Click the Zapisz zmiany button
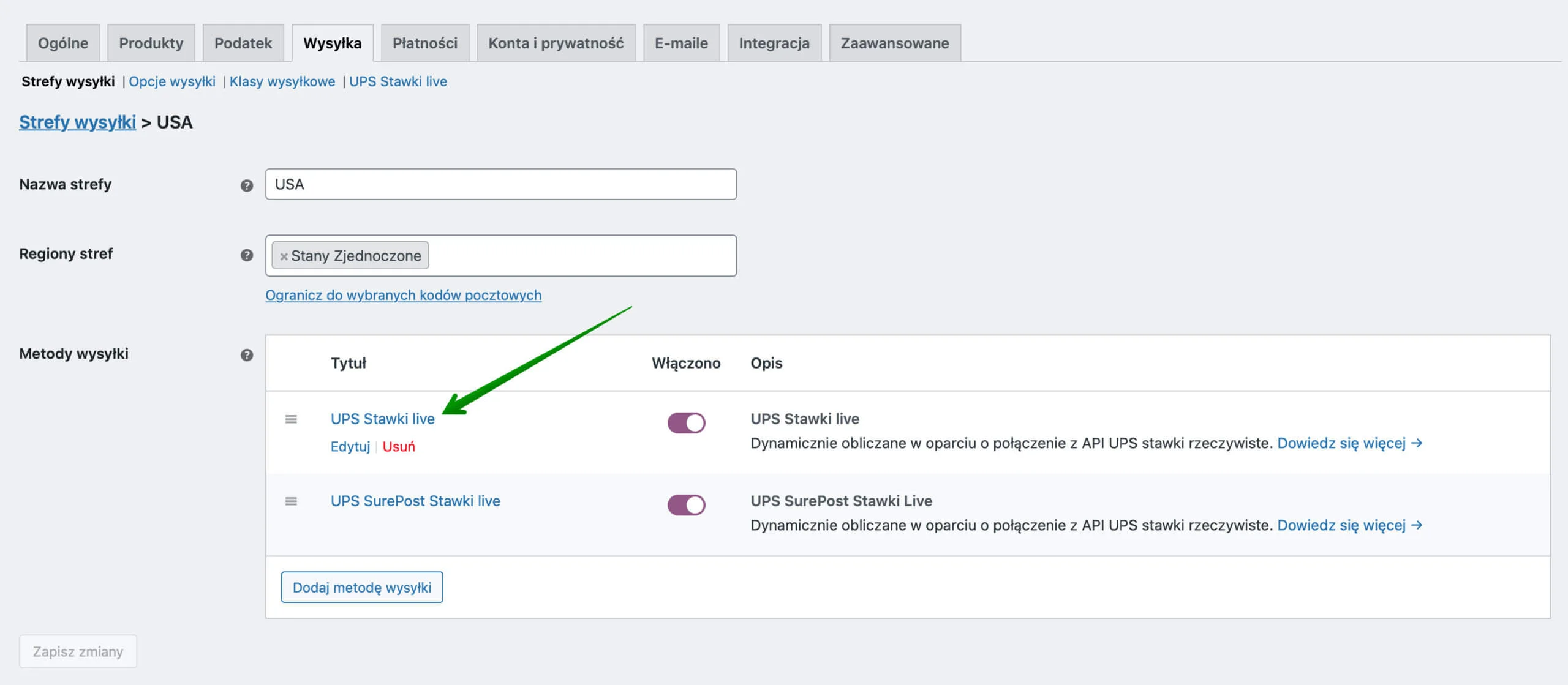 78,651
